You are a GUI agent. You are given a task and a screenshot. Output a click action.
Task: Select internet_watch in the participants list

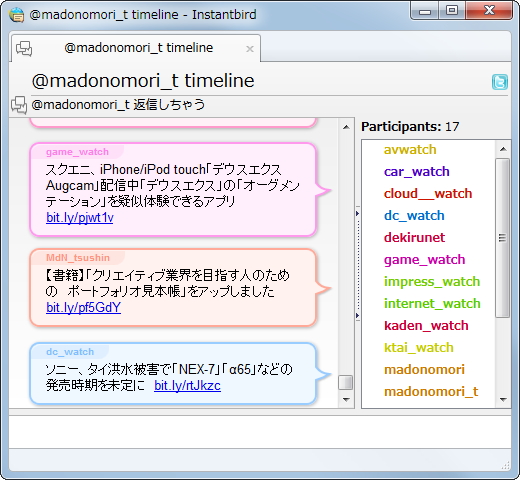(x=432, y=304)
